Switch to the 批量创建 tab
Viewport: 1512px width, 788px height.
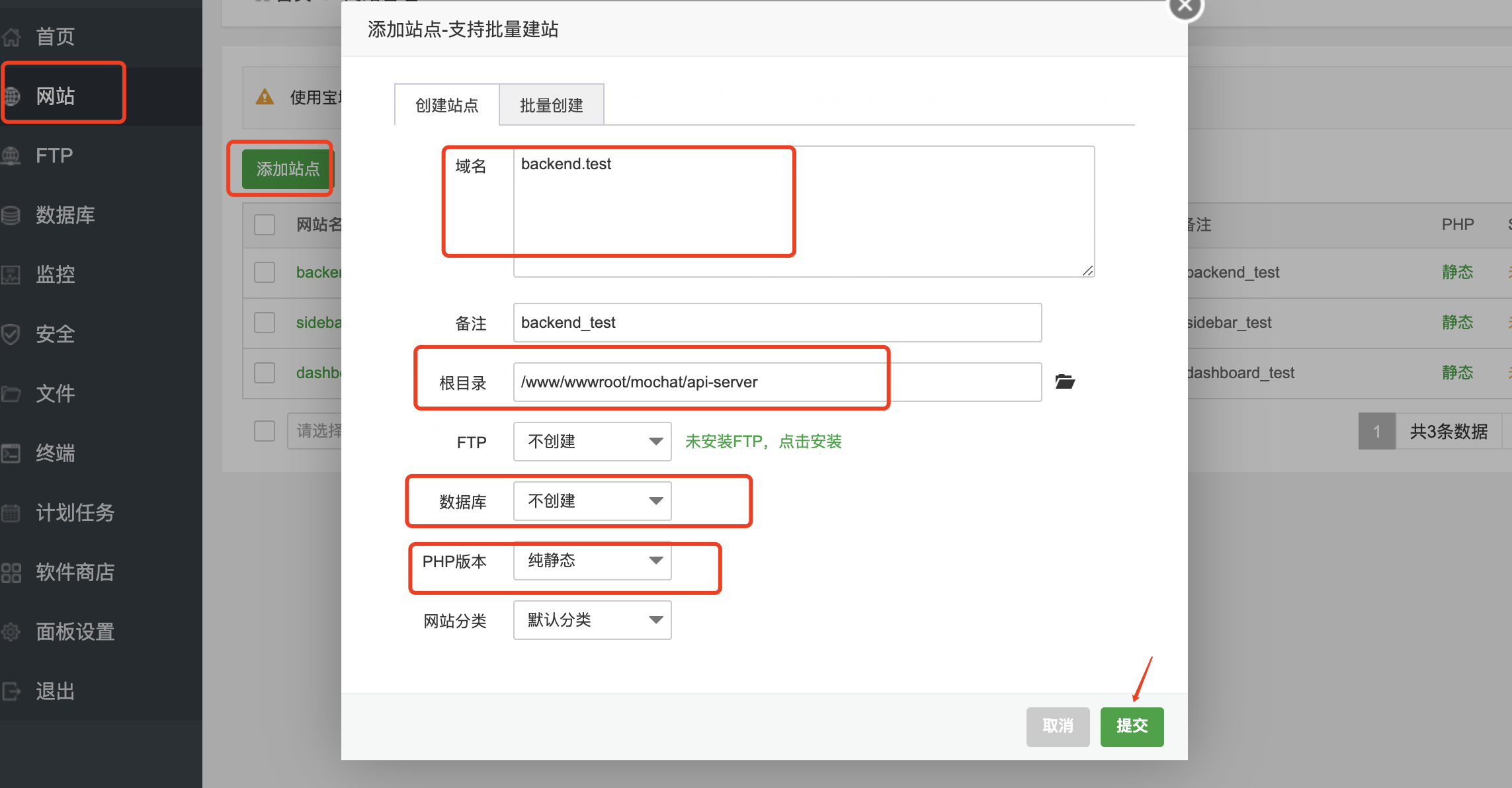551,105
